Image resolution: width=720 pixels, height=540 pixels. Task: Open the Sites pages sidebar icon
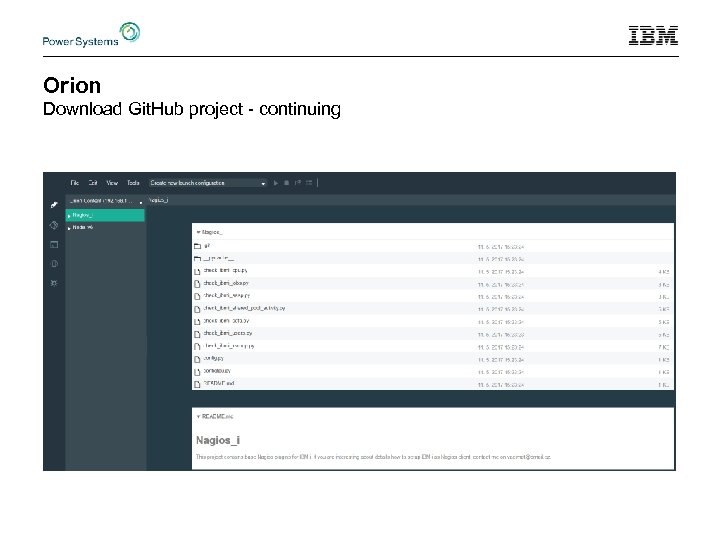click(x=54, y=264)
